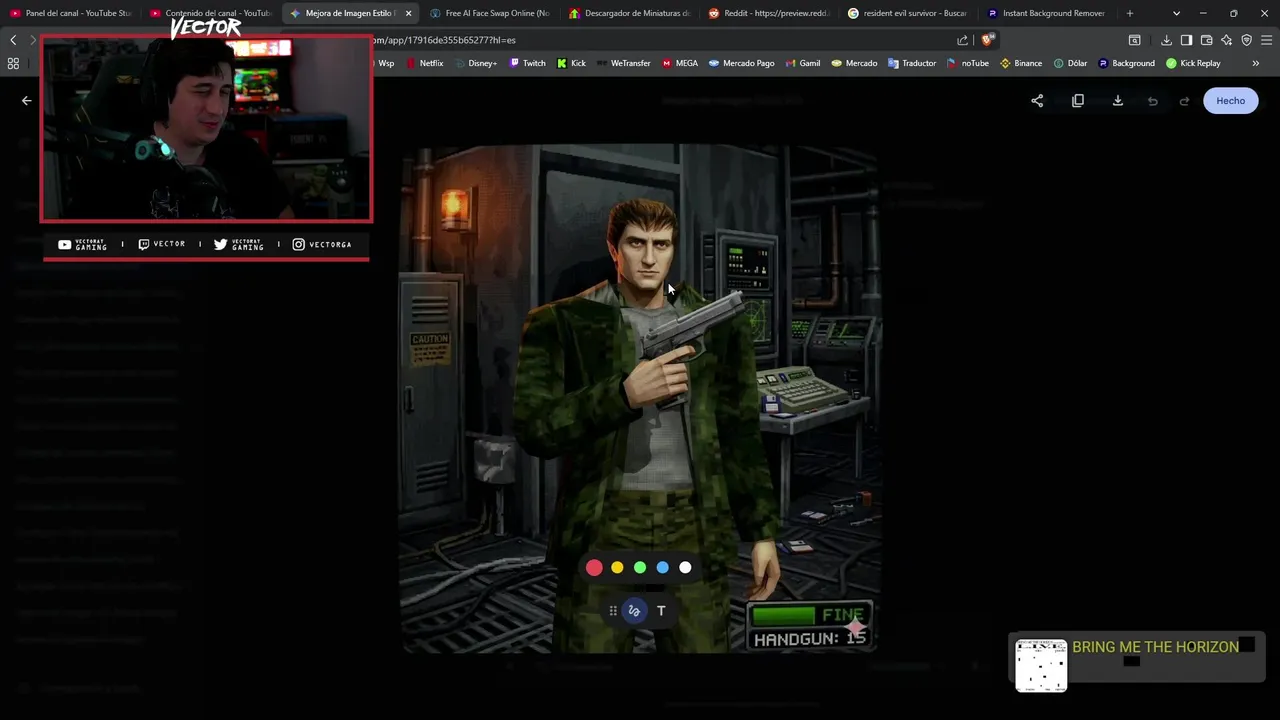The height and width of the screenshot is (720, 1280).
Task: Select the red color dot
Action: (x=594, y=568)
